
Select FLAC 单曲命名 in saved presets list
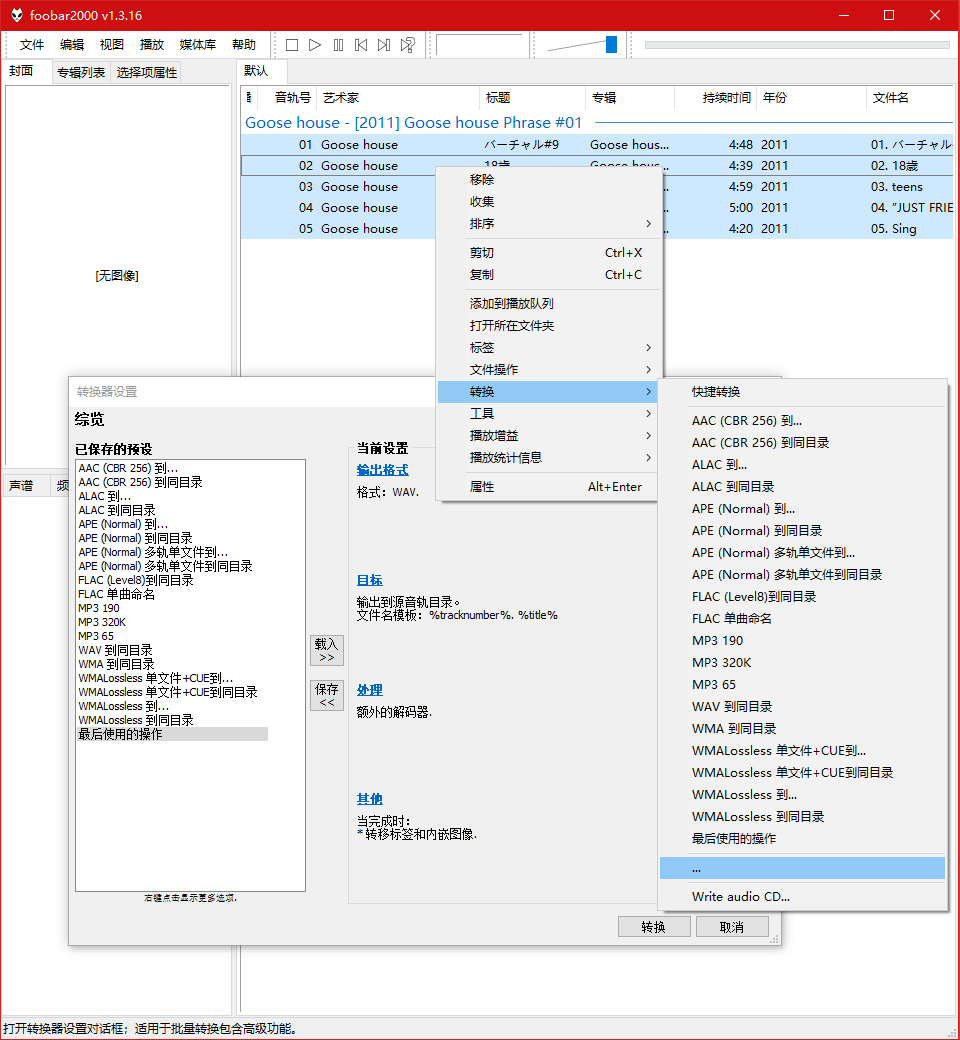(x=116, y=594)
